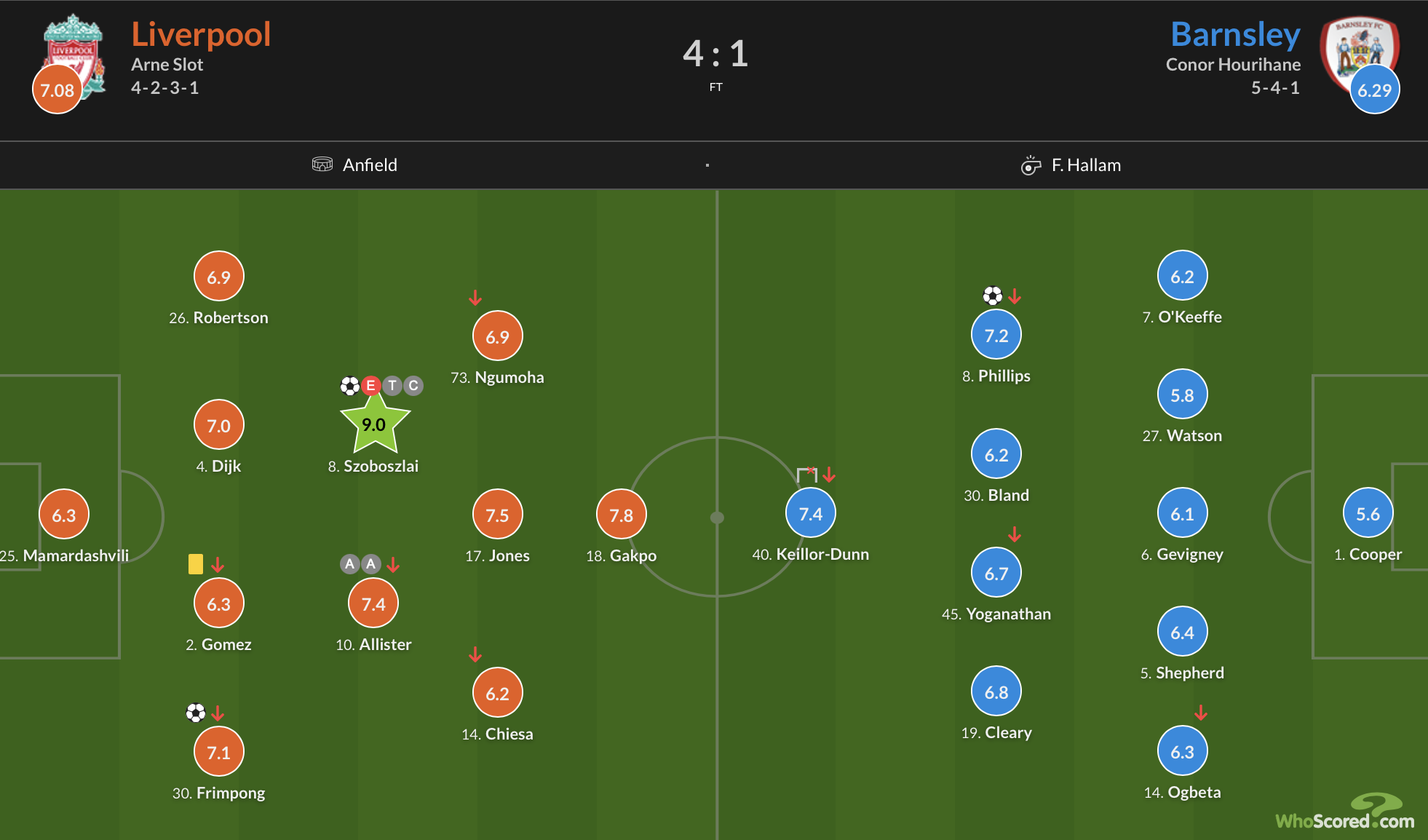Click the missed-shot icon above Keillor-Dunn
This screenshot has width=1428, height=840.
point(806,475)
